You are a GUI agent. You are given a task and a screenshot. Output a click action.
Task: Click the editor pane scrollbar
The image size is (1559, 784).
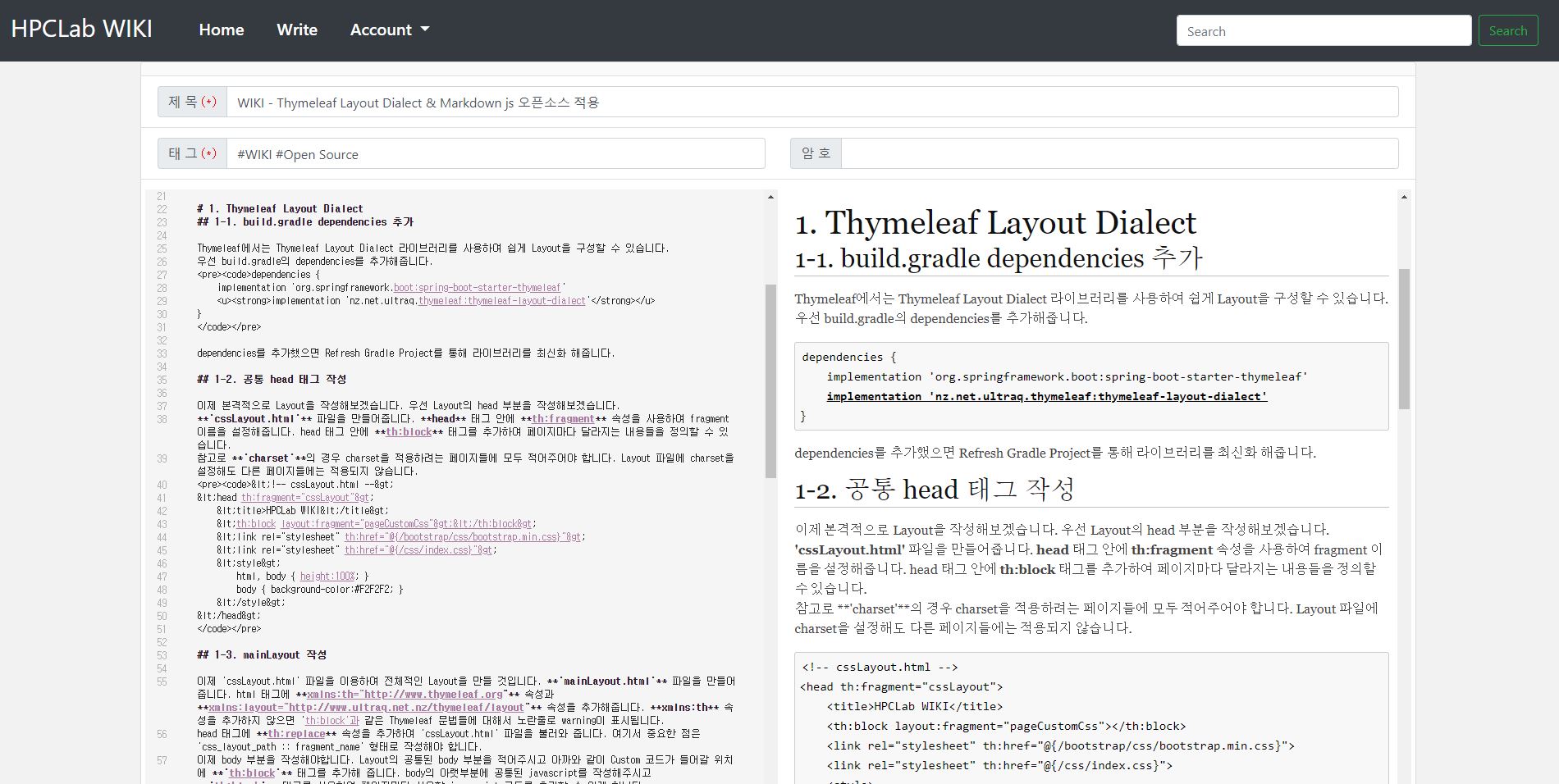click(769, 328)
